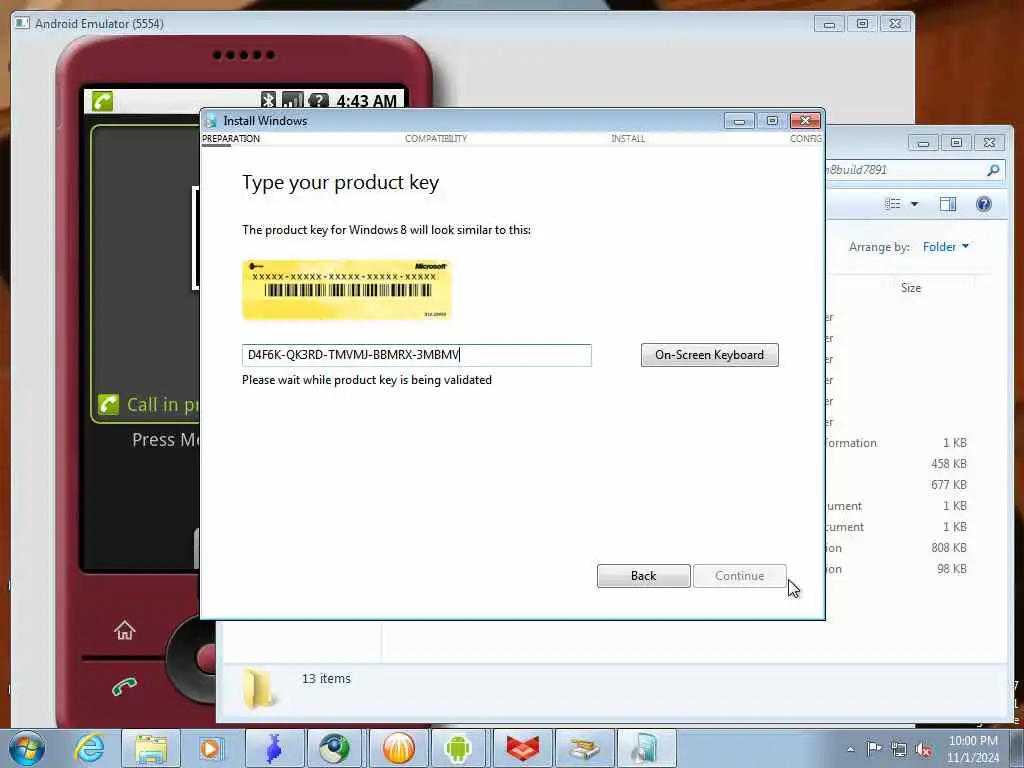Click the muted volume tray icon

[923, 749]
